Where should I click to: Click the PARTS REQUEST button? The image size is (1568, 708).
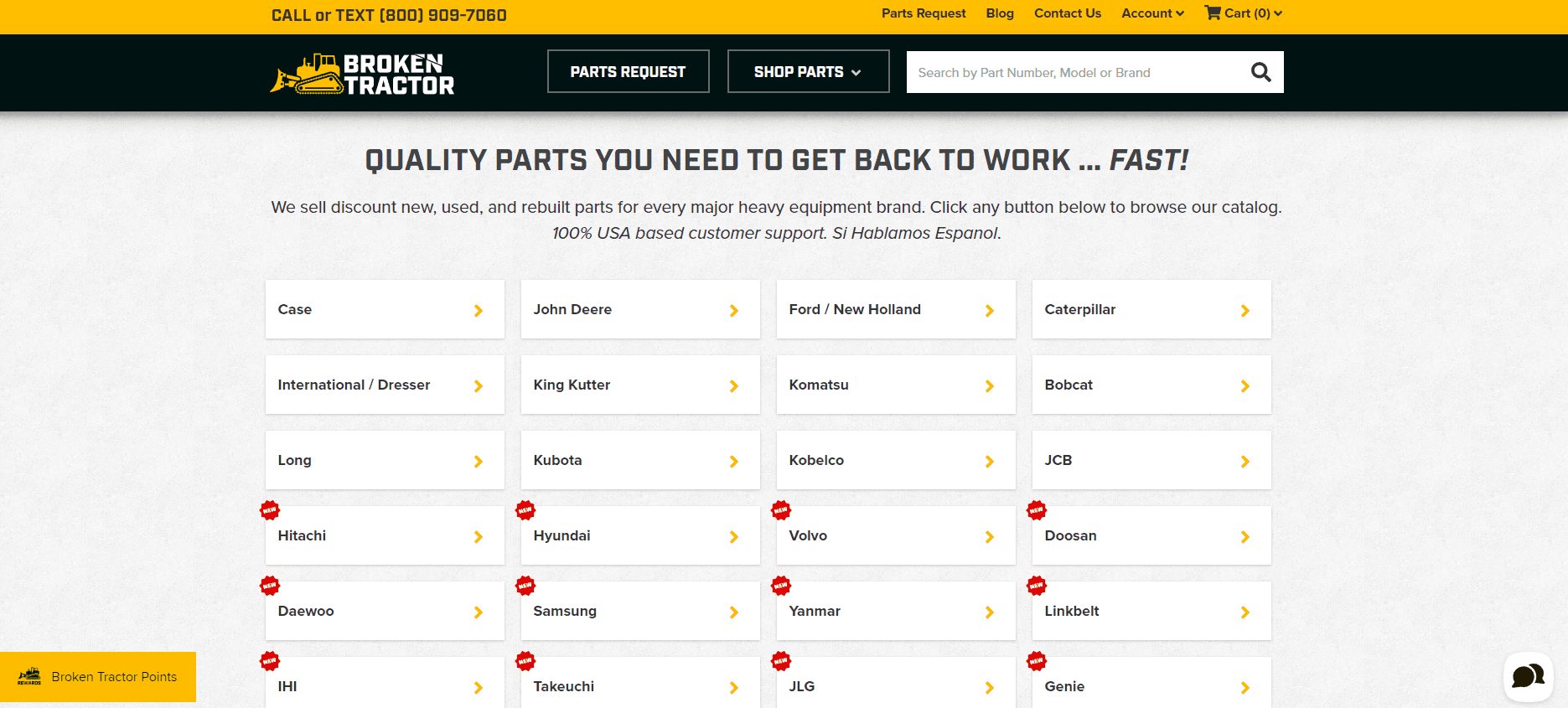[x=628, y=71]
